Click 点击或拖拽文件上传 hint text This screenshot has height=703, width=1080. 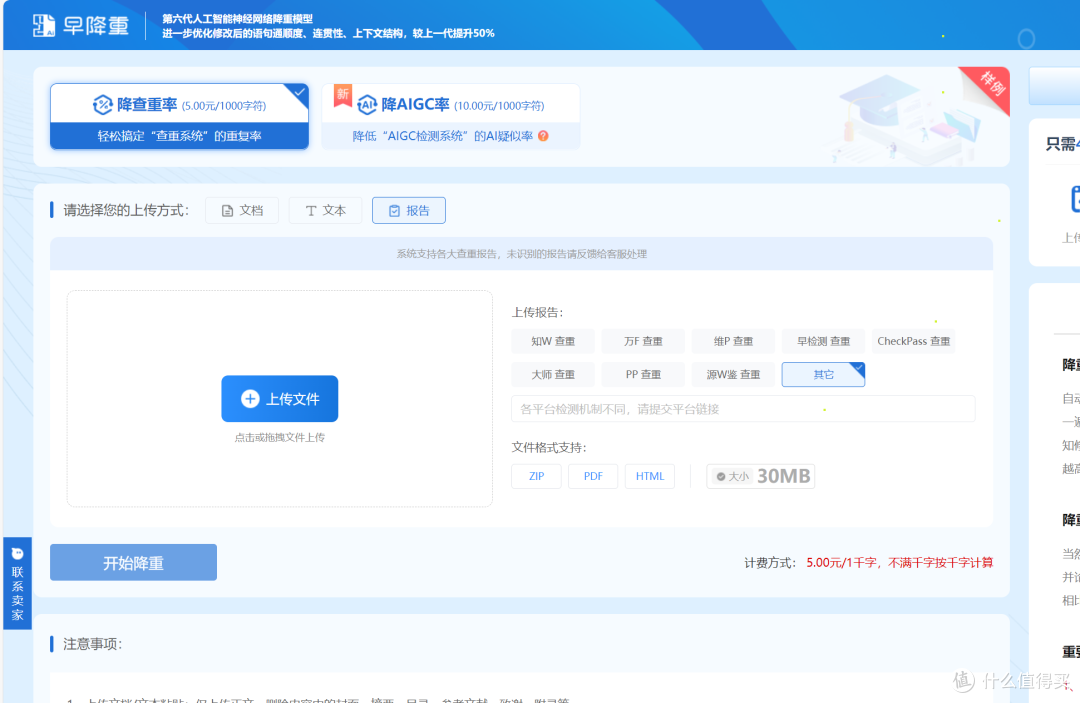tap(280, 437)
